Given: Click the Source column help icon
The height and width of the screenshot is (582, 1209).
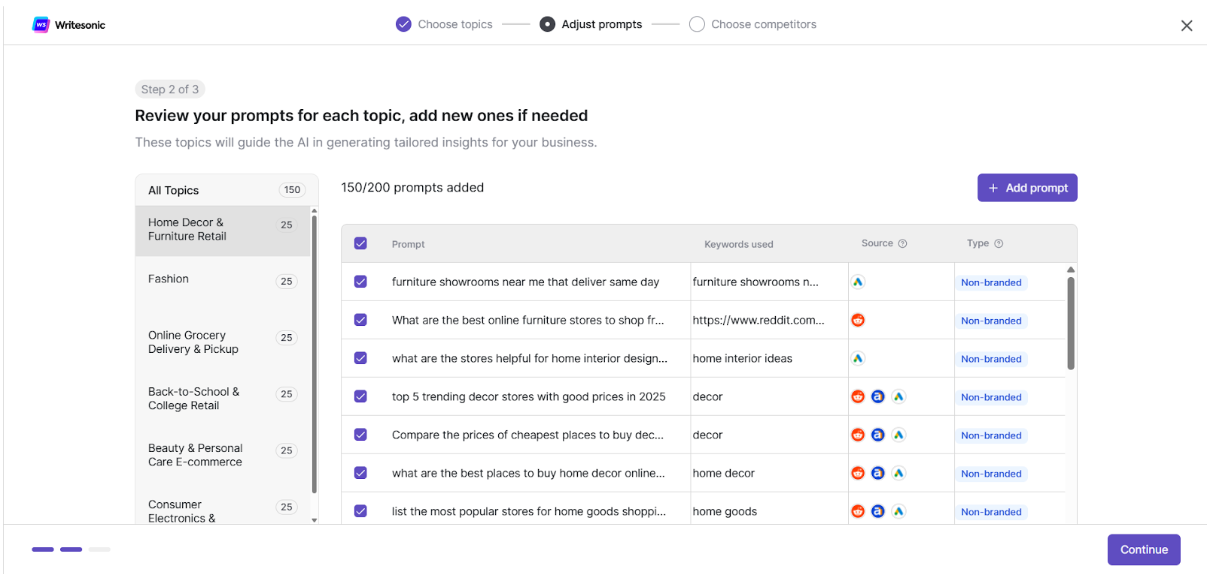Looking at the screenshot, I should [x=902, y=243].
